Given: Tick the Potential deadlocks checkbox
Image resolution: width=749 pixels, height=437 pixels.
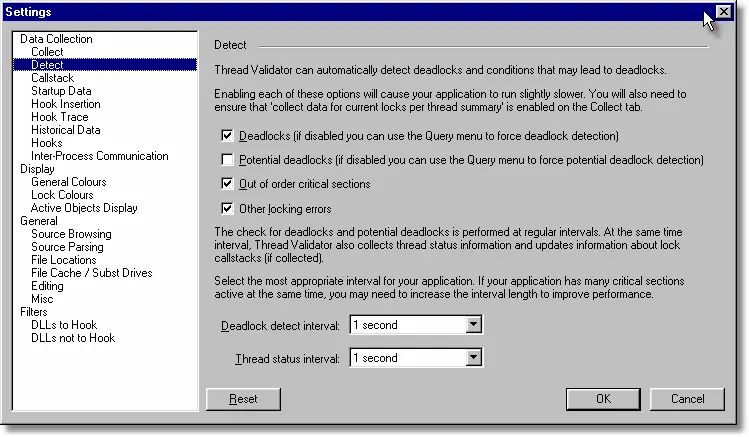Looking at the screenshot, I should coord(227,160).
